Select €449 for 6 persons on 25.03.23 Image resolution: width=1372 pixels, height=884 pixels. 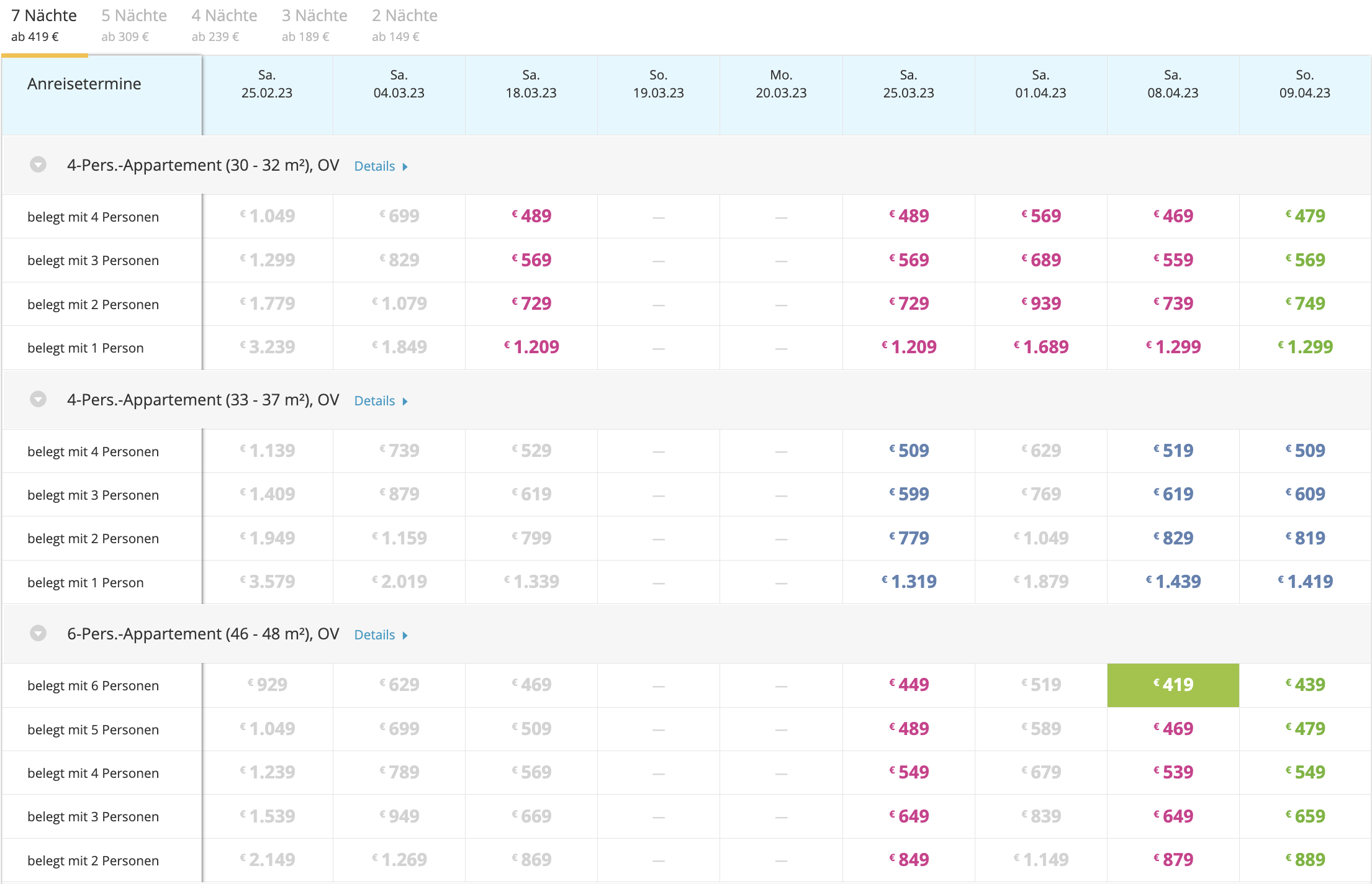pos(909,685)
